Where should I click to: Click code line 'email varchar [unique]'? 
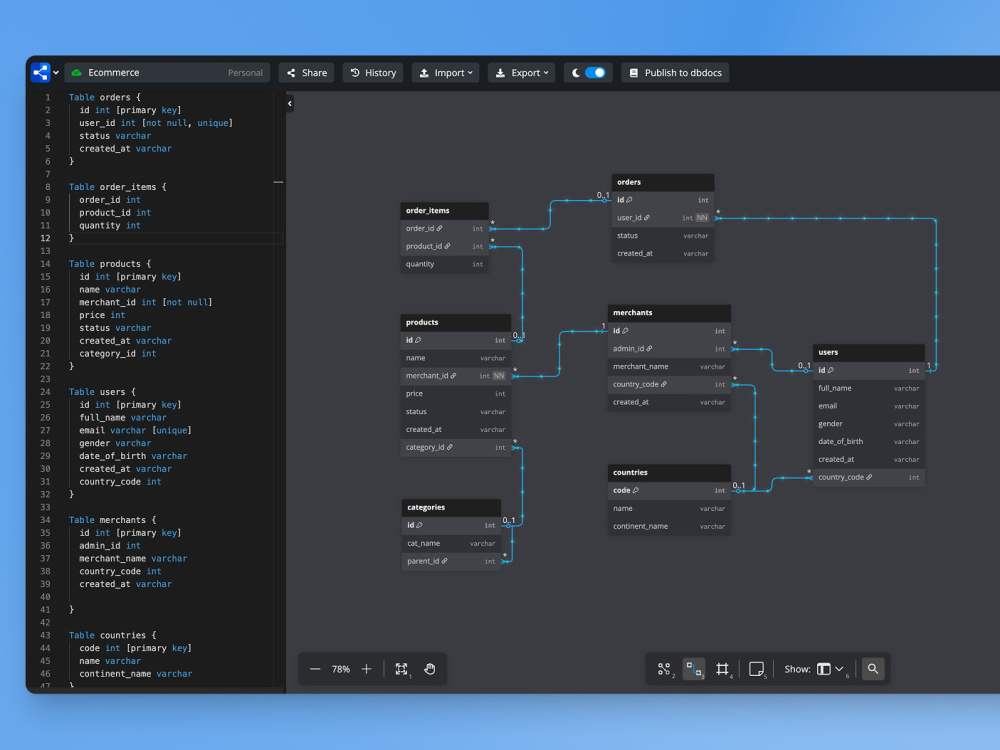point(135,430)
